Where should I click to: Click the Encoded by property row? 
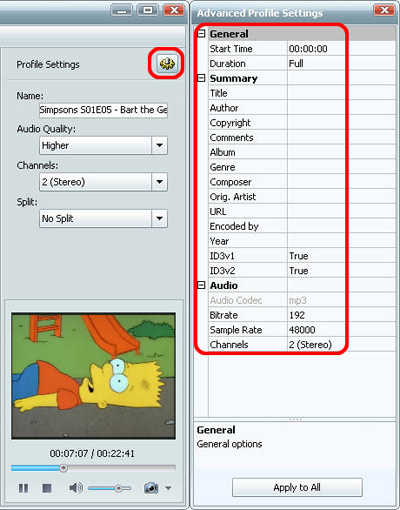pyautogui.click(x=302, y=226)
